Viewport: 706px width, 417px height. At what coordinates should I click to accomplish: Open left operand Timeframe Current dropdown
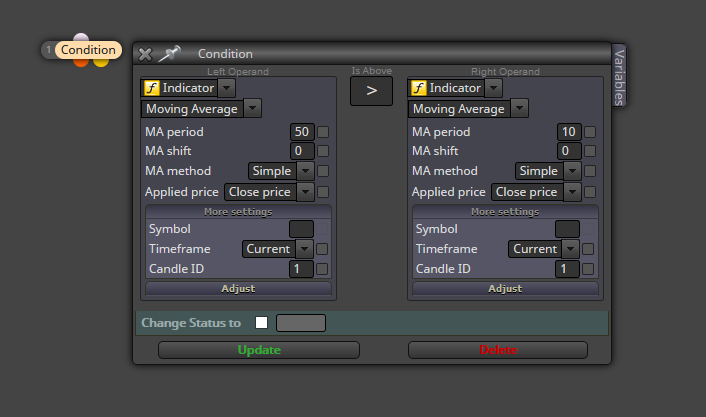(277, 249)
